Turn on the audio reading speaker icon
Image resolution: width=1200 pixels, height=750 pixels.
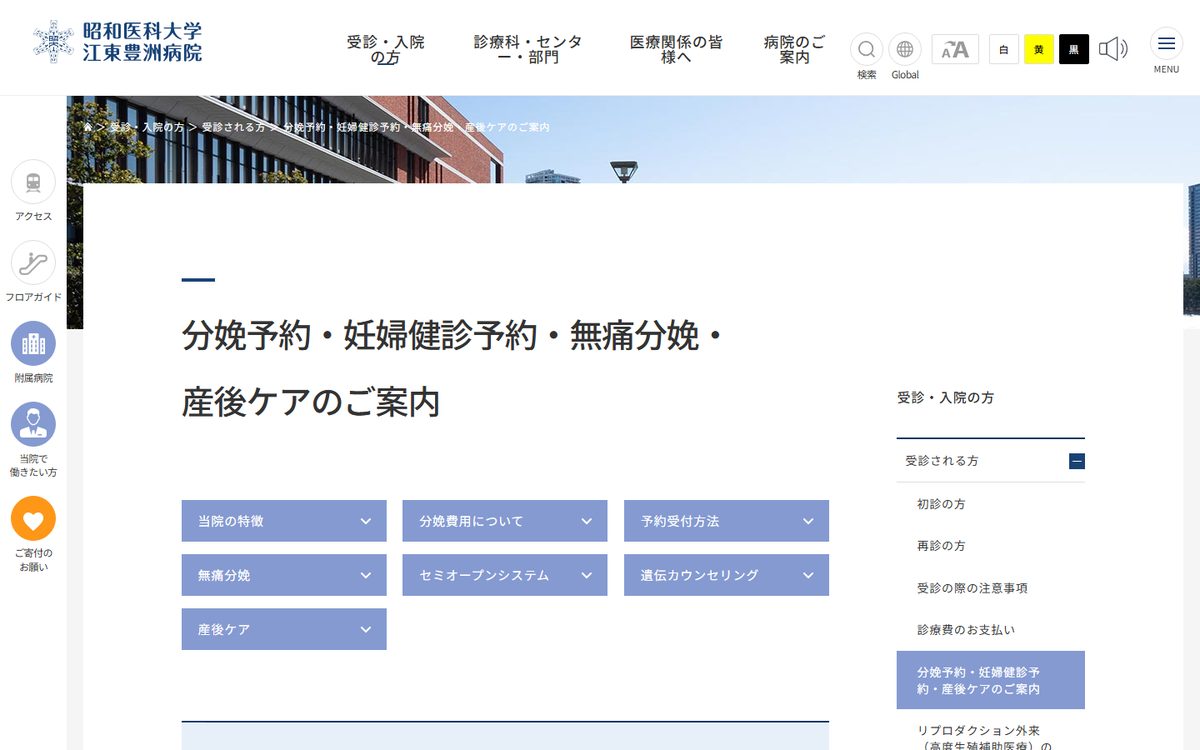1113,49
